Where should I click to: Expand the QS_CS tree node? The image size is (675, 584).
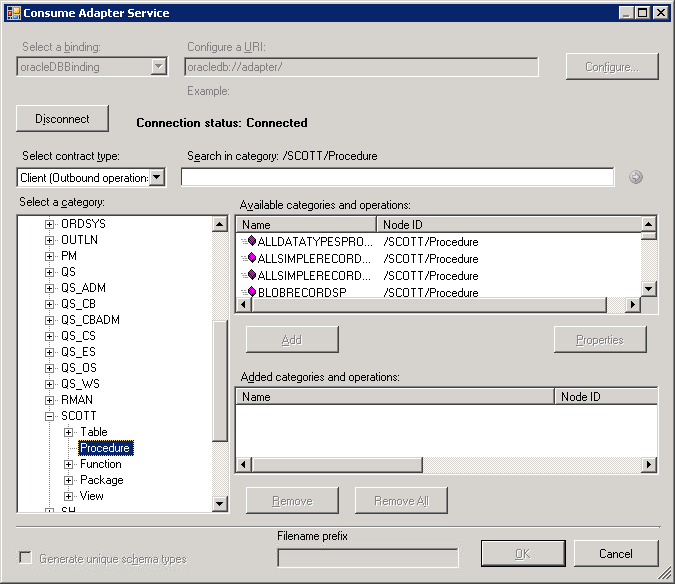pyautogui.click(x=50, y=336)
